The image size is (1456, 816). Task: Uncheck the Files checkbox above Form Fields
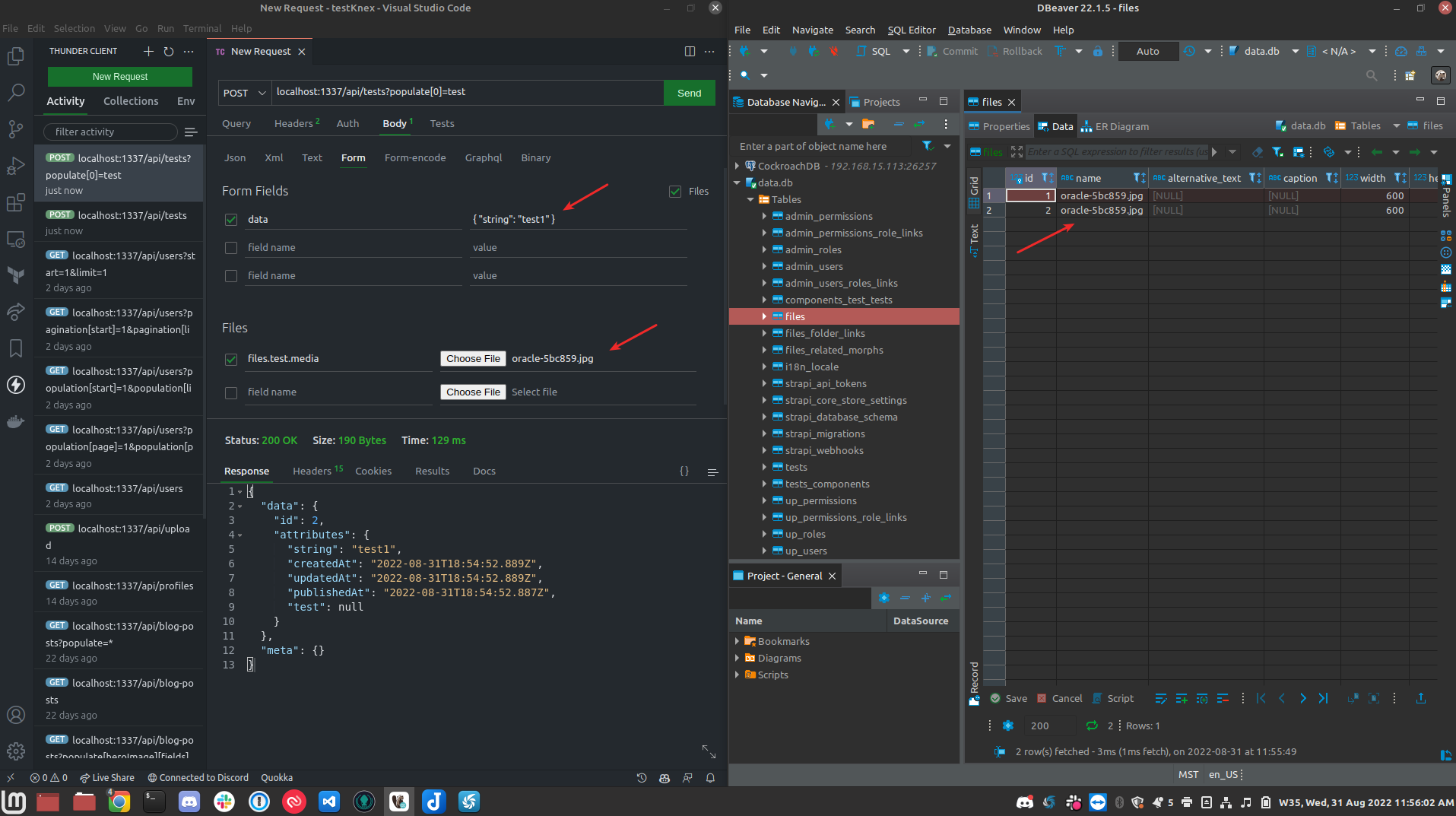[x=674, y=191]
